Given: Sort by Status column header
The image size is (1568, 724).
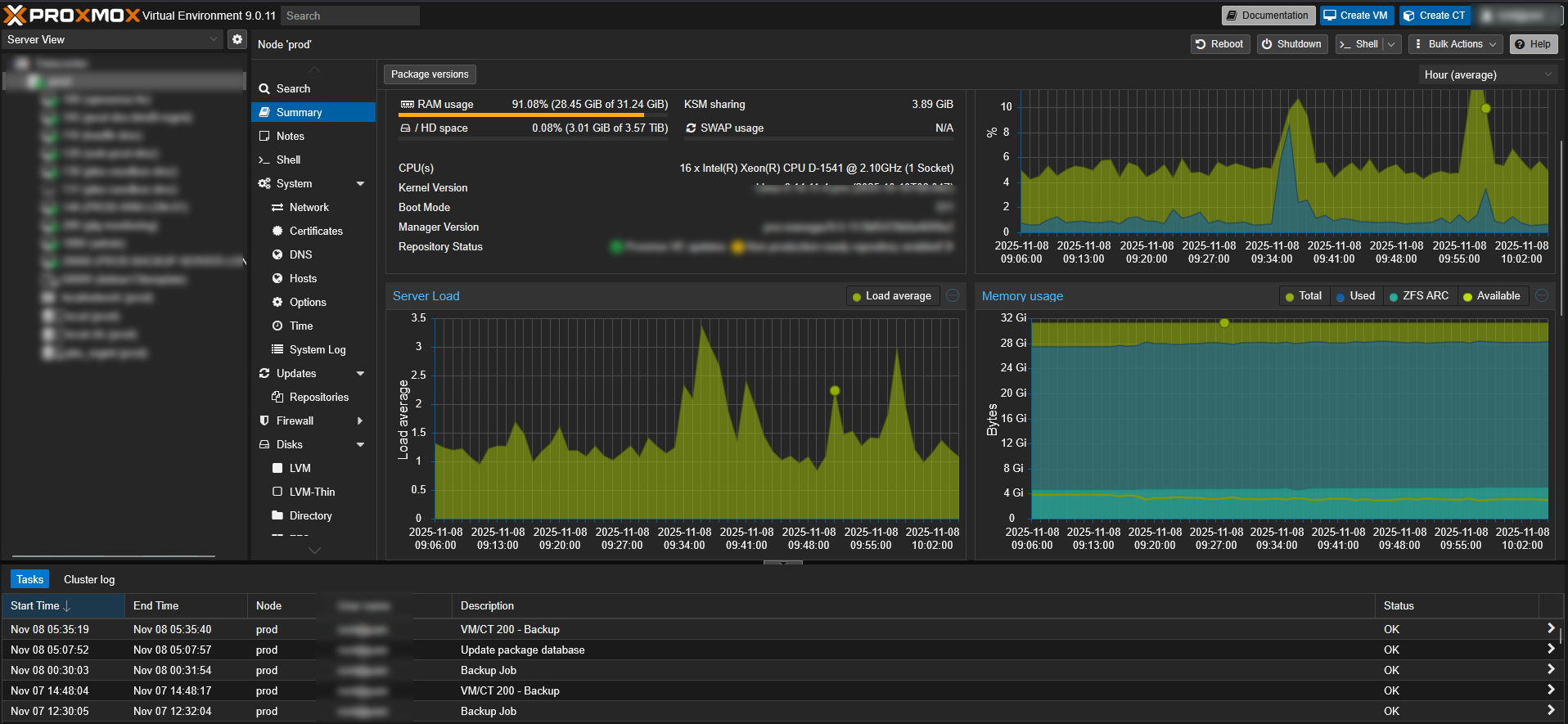Looking at the screenshot, I should pyautogui.click(x=1457, y=605).
